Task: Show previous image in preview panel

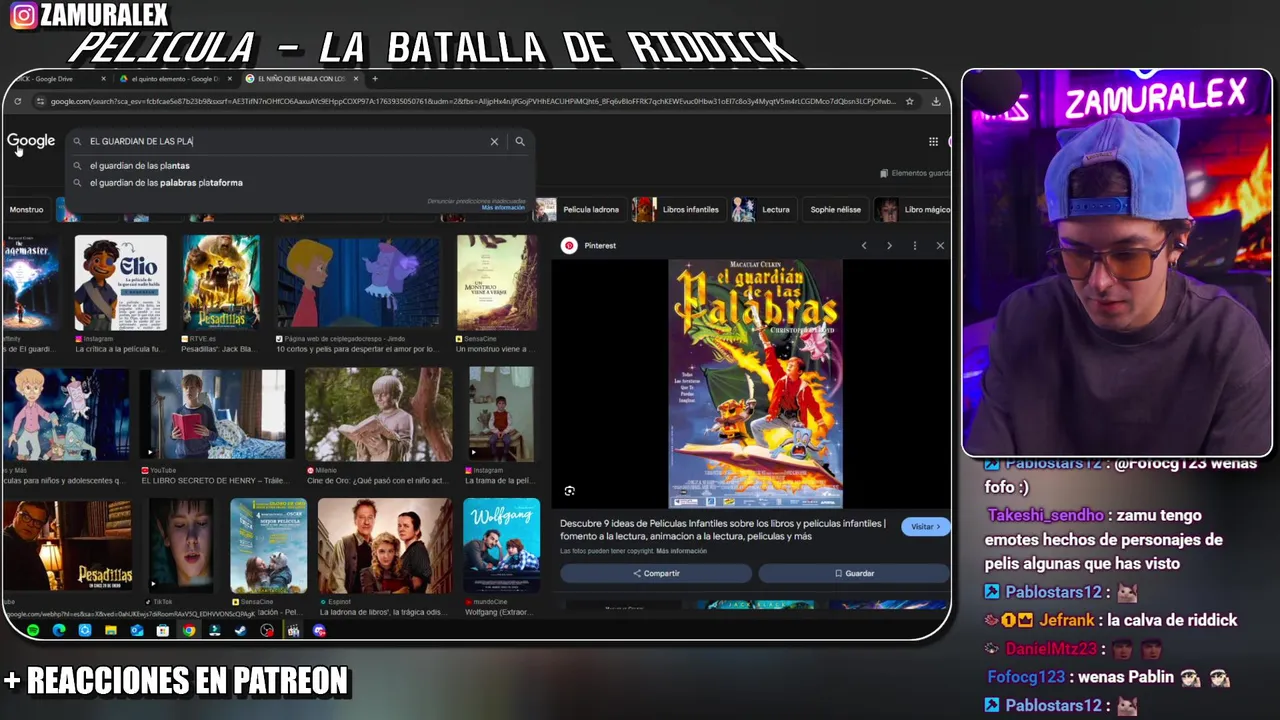Action: pyautogui.click(x=864, y=246)
